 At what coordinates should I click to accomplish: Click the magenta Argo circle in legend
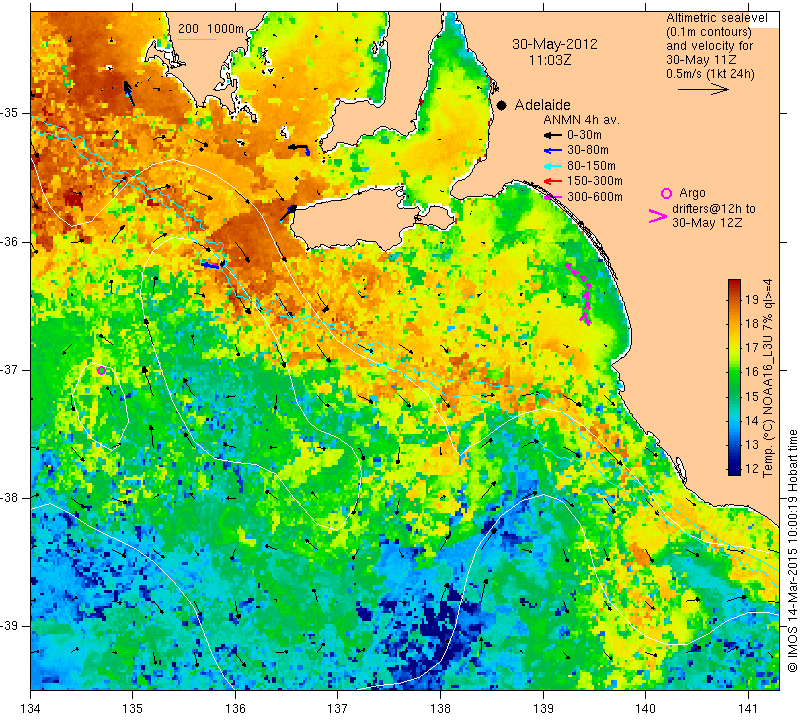666,193
